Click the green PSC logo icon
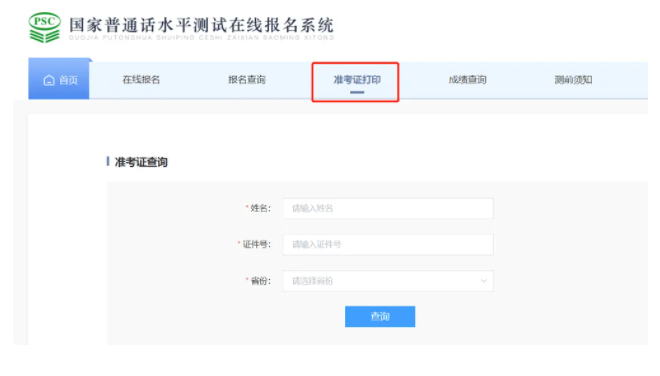The width and height of the screenshot is (660, 376). [x=45, y=27]
